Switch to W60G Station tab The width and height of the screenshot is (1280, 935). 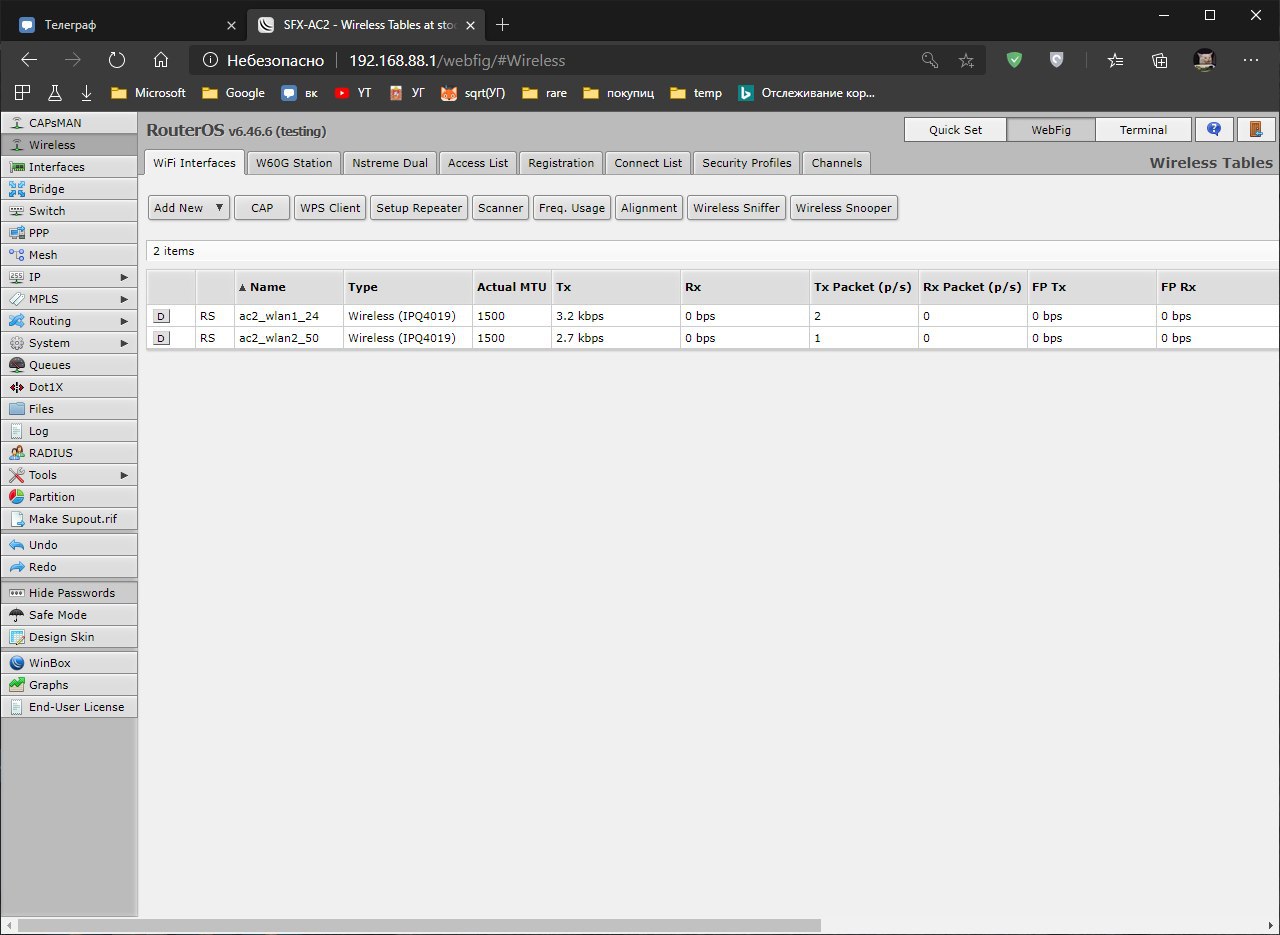pos(294,163)
